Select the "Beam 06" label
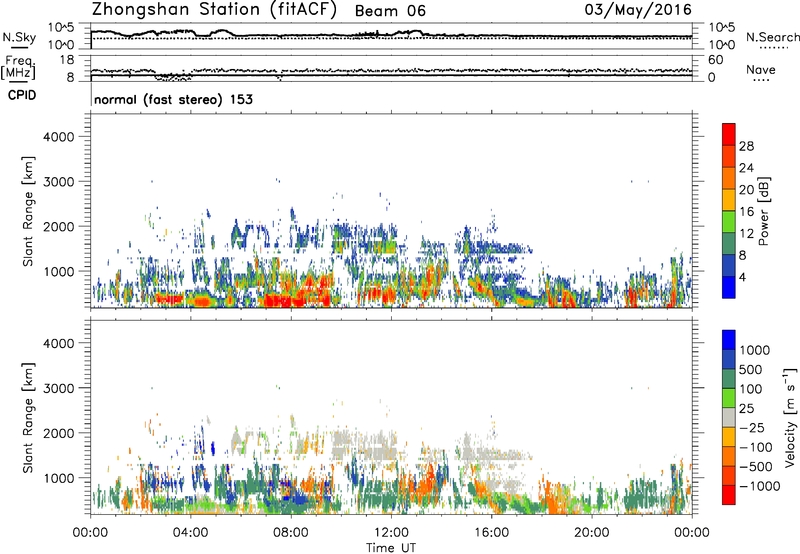Screen dimensions: 800x554 coord(390,11)
